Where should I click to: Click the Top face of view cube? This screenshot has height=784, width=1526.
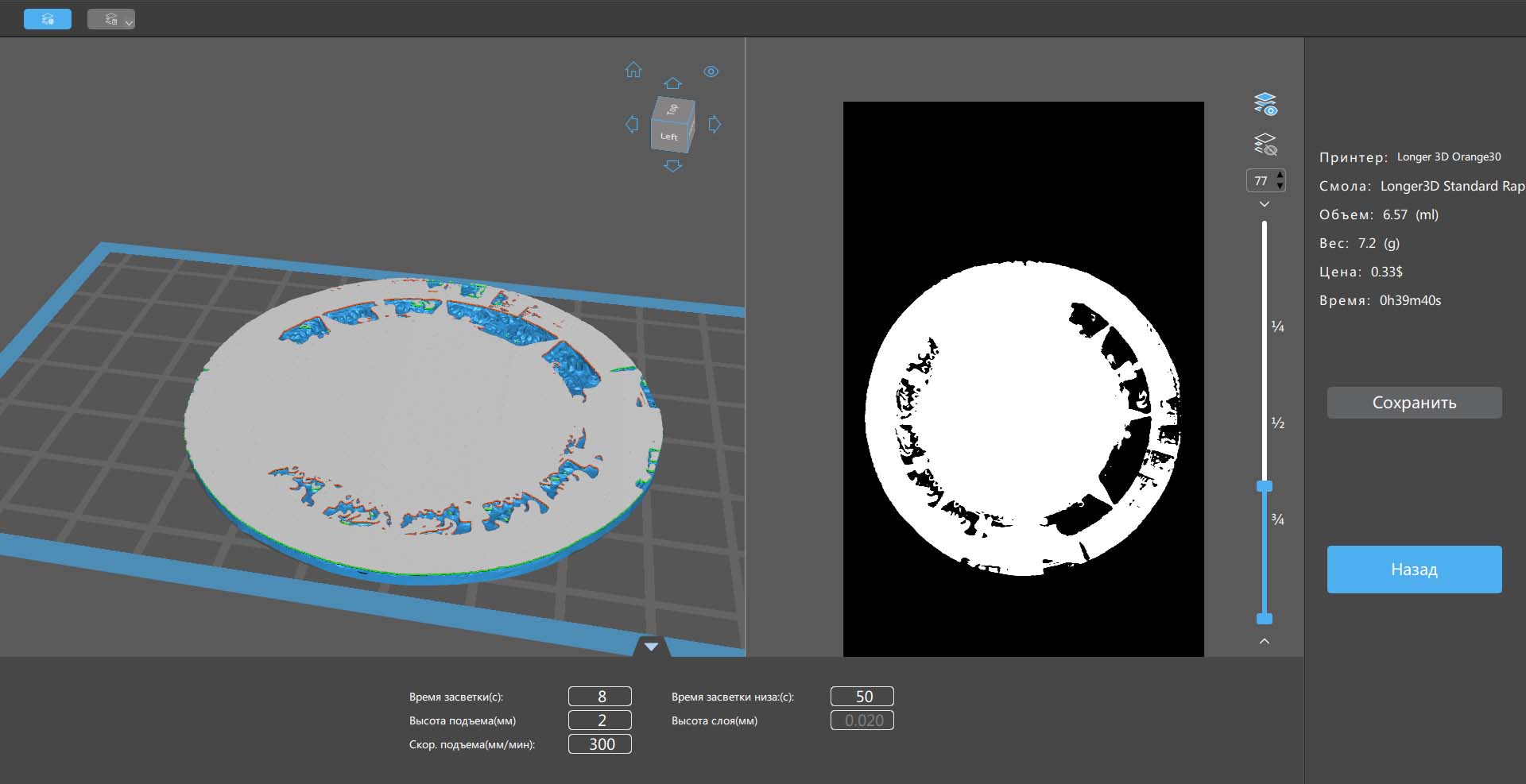coord(672,109)
